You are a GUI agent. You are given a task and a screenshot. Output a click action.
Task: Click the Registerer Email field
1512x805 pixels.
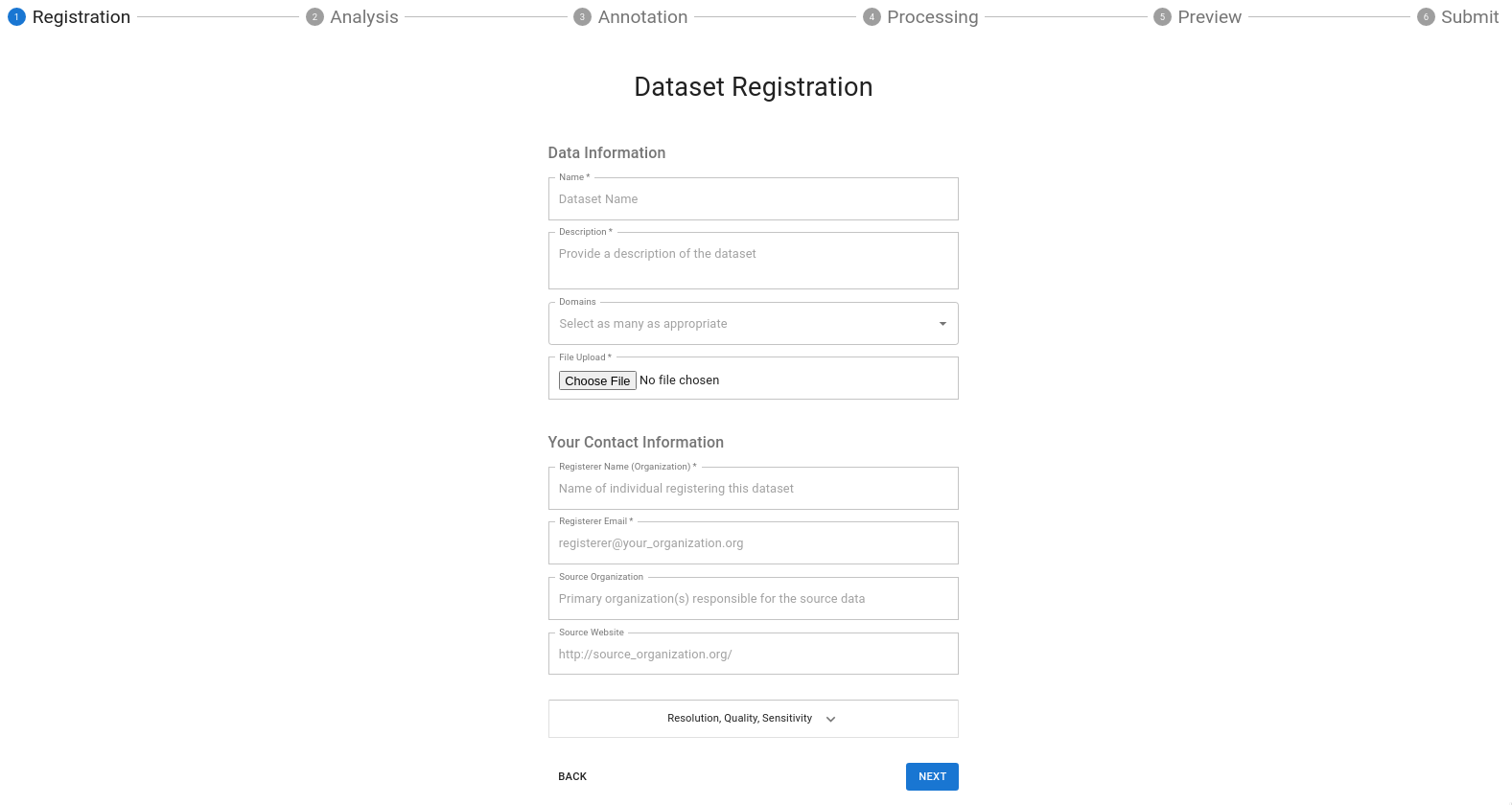753,543
